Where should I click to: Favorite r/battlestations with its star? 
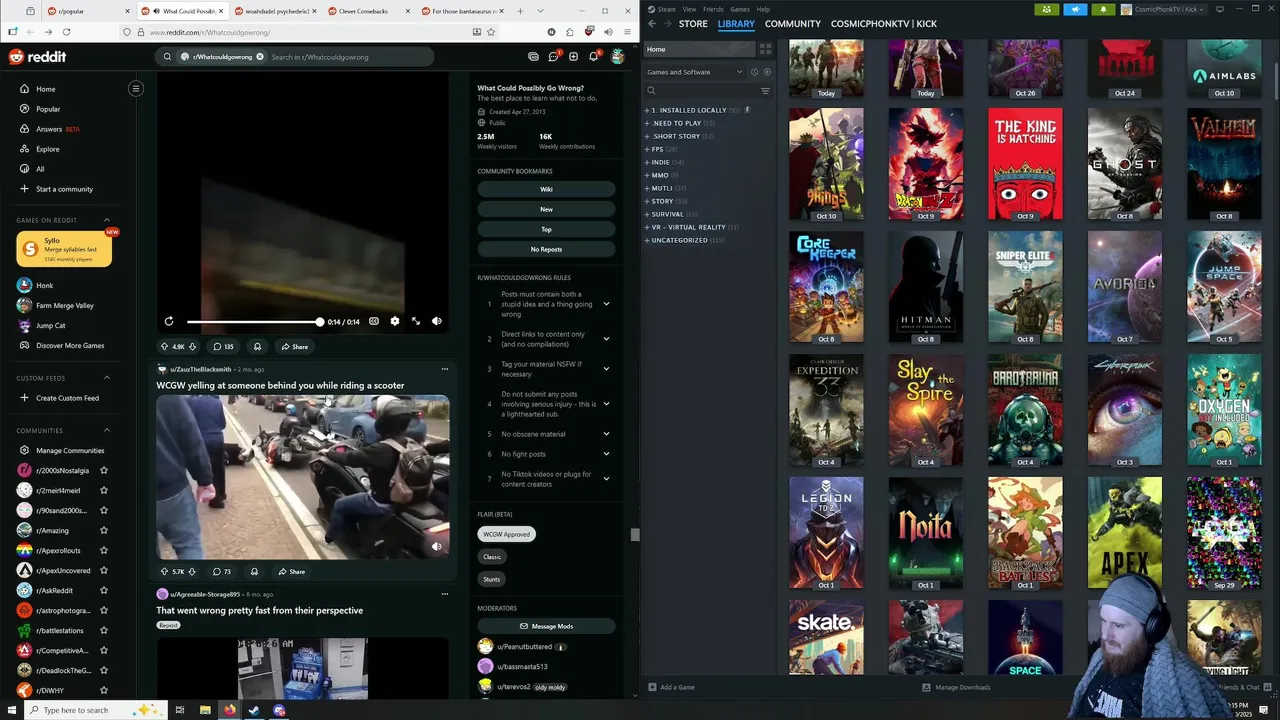[104, 631]
